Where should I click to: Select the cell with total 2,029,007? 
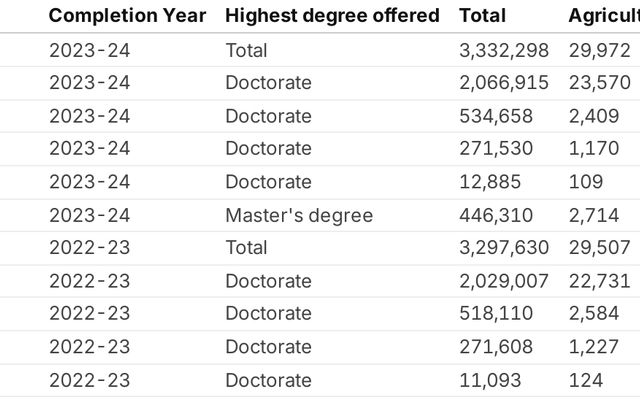[503, 281]
